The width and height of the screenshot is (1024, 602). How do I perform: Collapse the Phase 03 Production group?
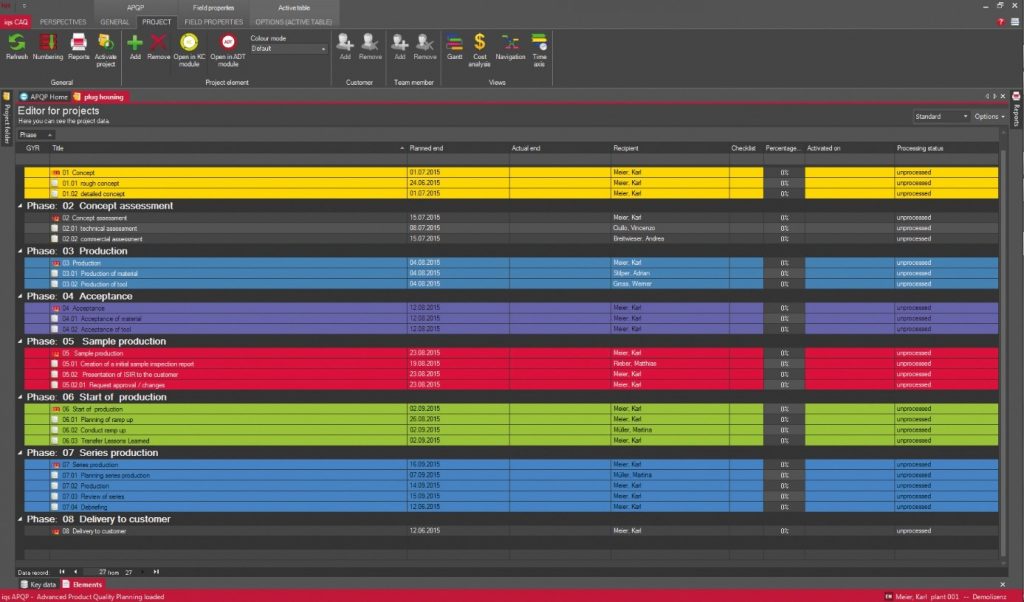[21, 251]
